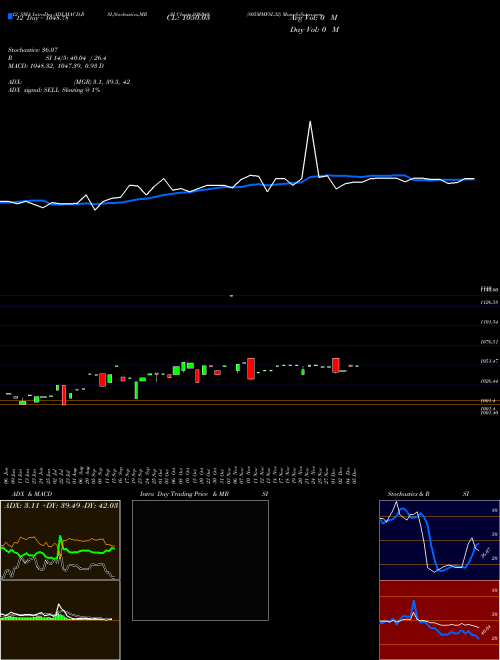The image size is (500, 660).
Task: Click the 'Avg Vol: 0 M' label
Action: click(x=314, y=17)
